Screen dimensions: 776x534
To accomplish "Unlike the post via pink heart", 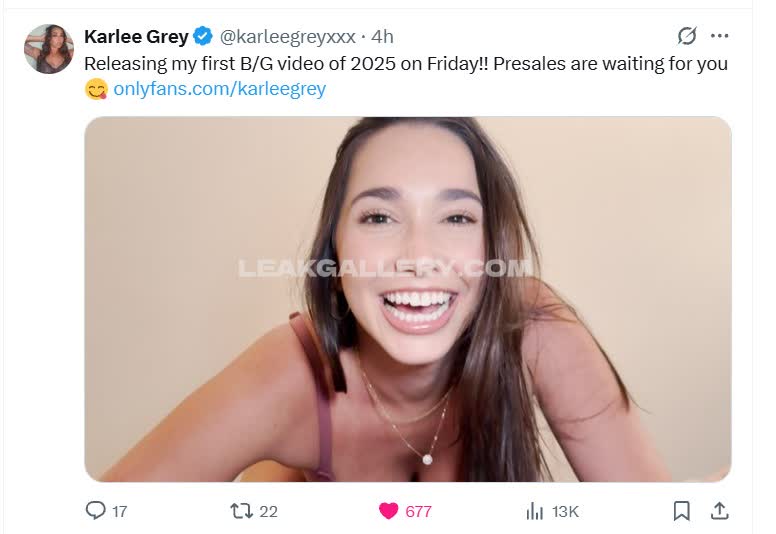I will [x=388, y=511].
